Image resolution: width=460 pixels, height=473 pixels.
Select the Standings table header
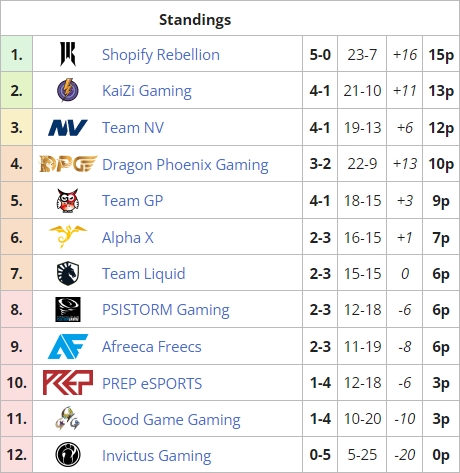195,19
